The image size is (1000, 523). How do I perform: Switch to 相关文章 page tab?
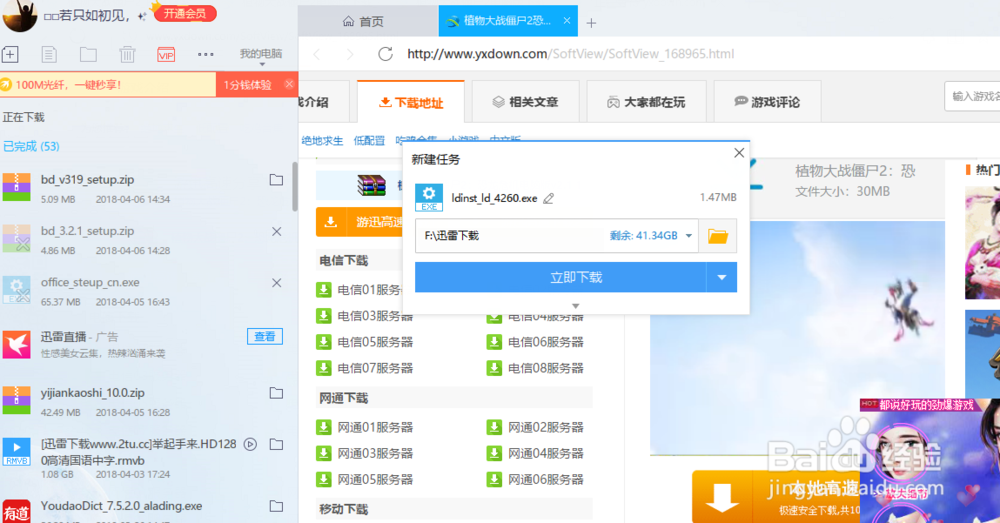[526, 102]
